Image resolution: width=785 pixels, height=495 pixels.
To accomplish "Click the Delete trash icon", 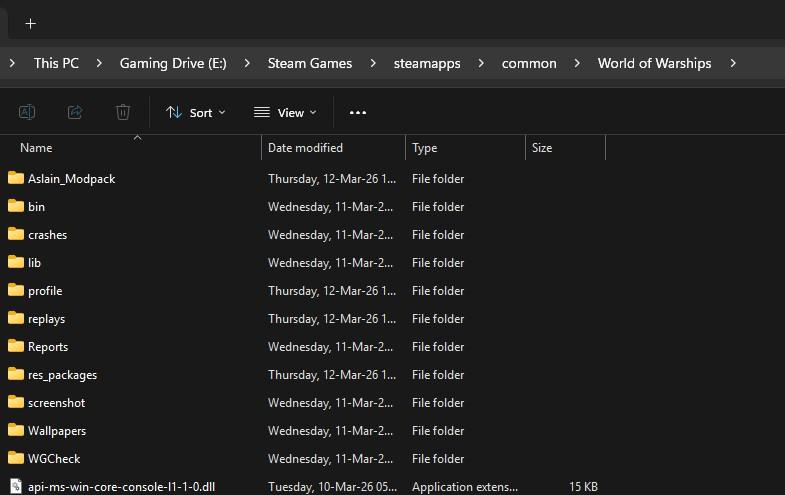I will (x=123, y=112).
